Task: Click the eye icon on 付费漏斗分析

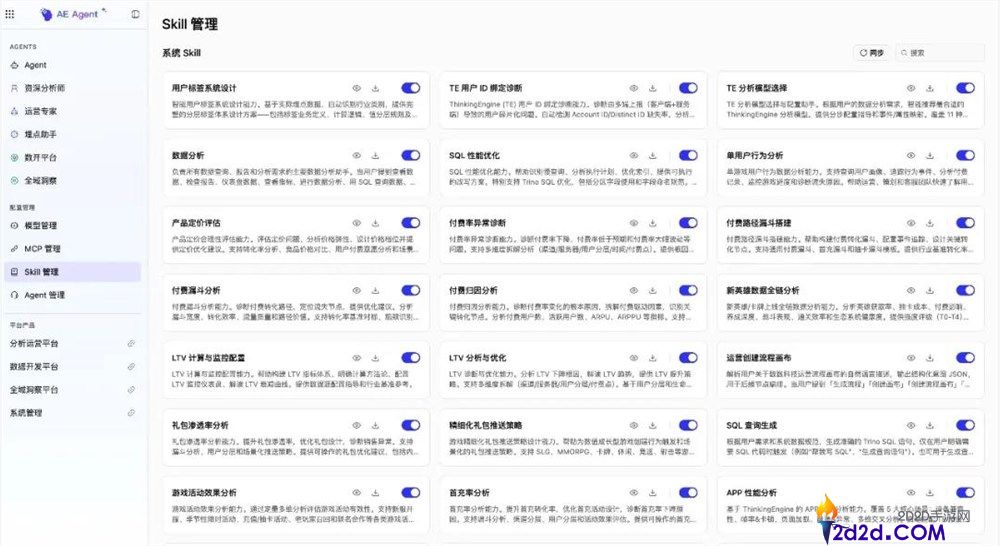Action: click(x=357, y=291)
